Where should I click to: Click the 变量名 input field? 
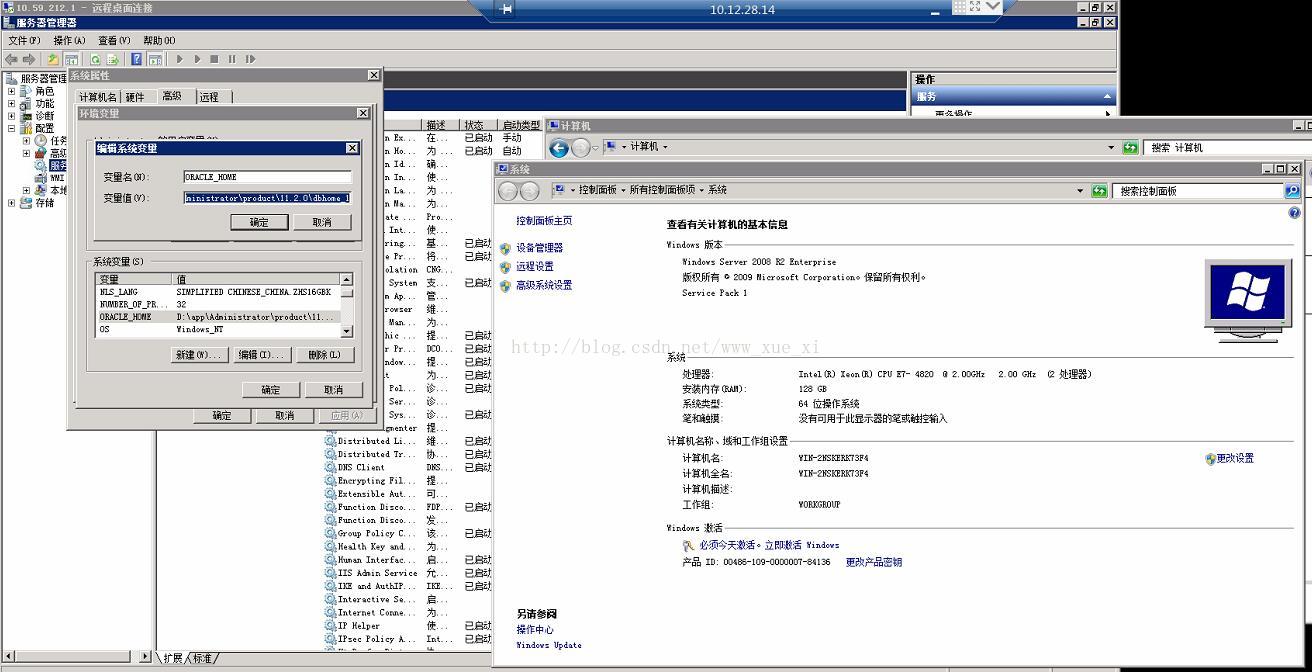point(267,177)
